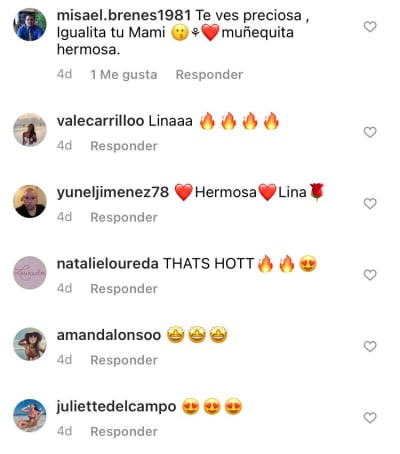Like natalieloureda's THATS HOTT comment

click(x=370, y=275)
